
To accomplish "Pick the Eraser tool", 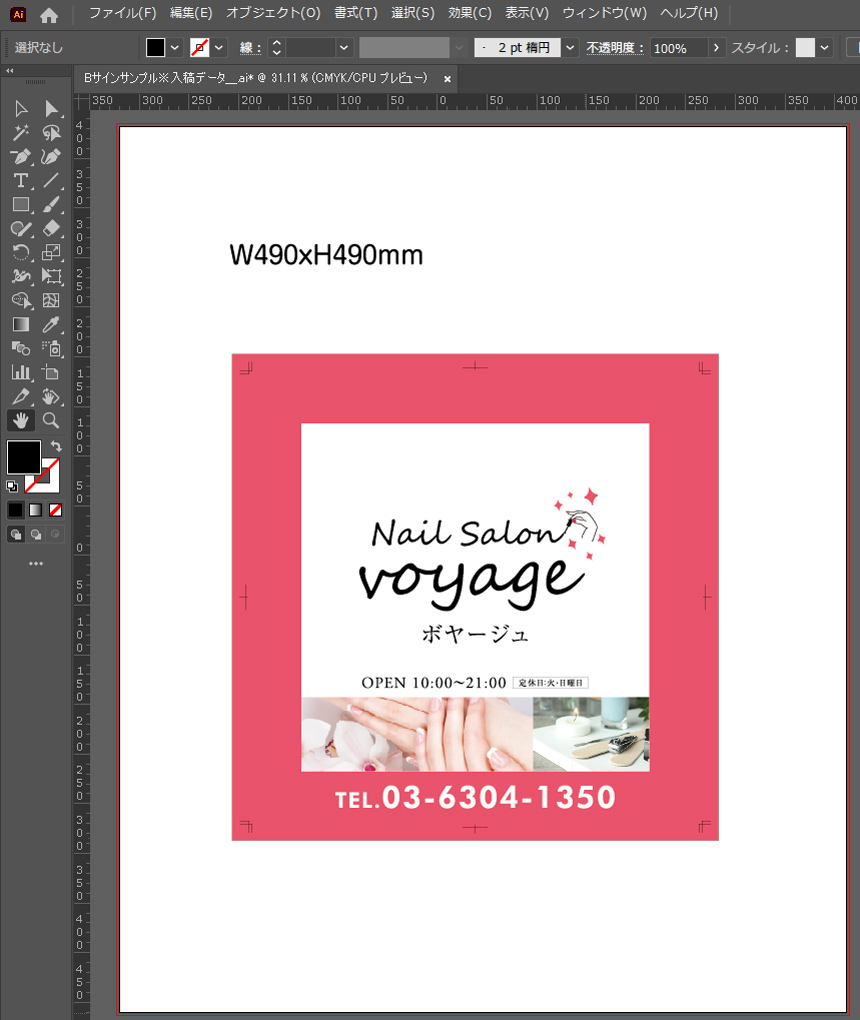I will (52, 229).
